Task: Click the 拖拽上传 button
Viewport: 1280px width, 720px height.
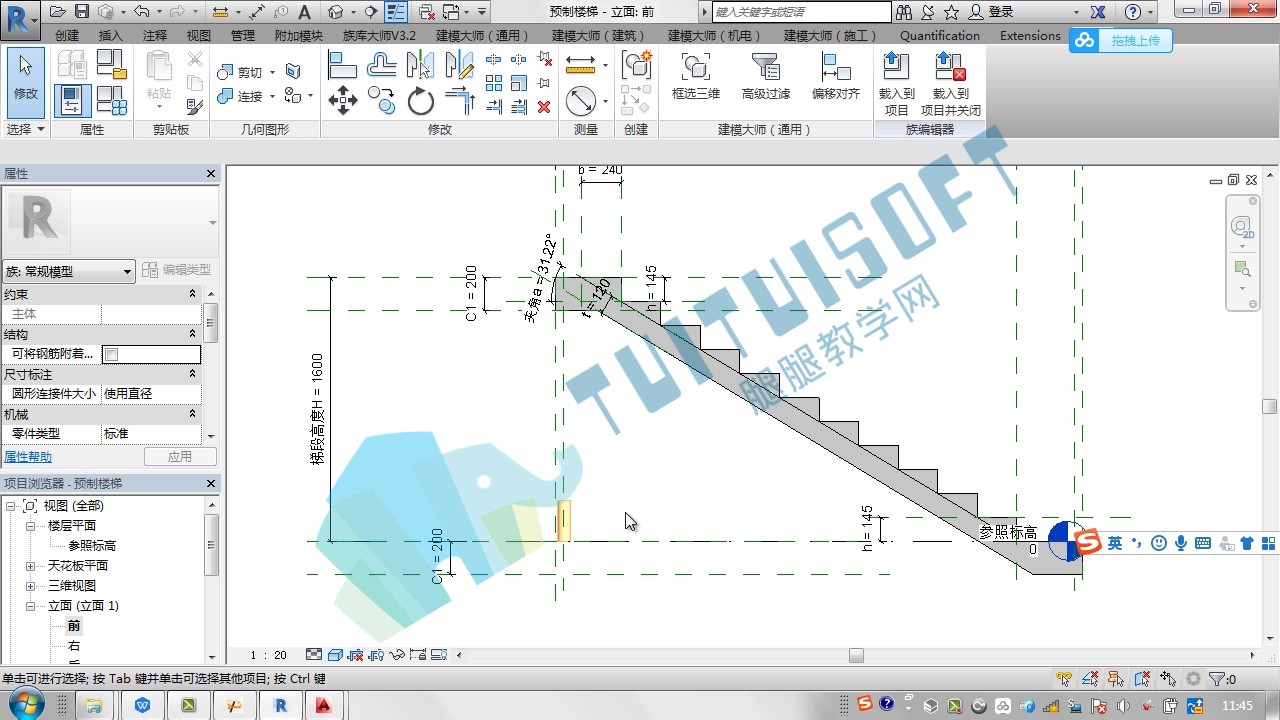Action: [x=1120, y=41]
